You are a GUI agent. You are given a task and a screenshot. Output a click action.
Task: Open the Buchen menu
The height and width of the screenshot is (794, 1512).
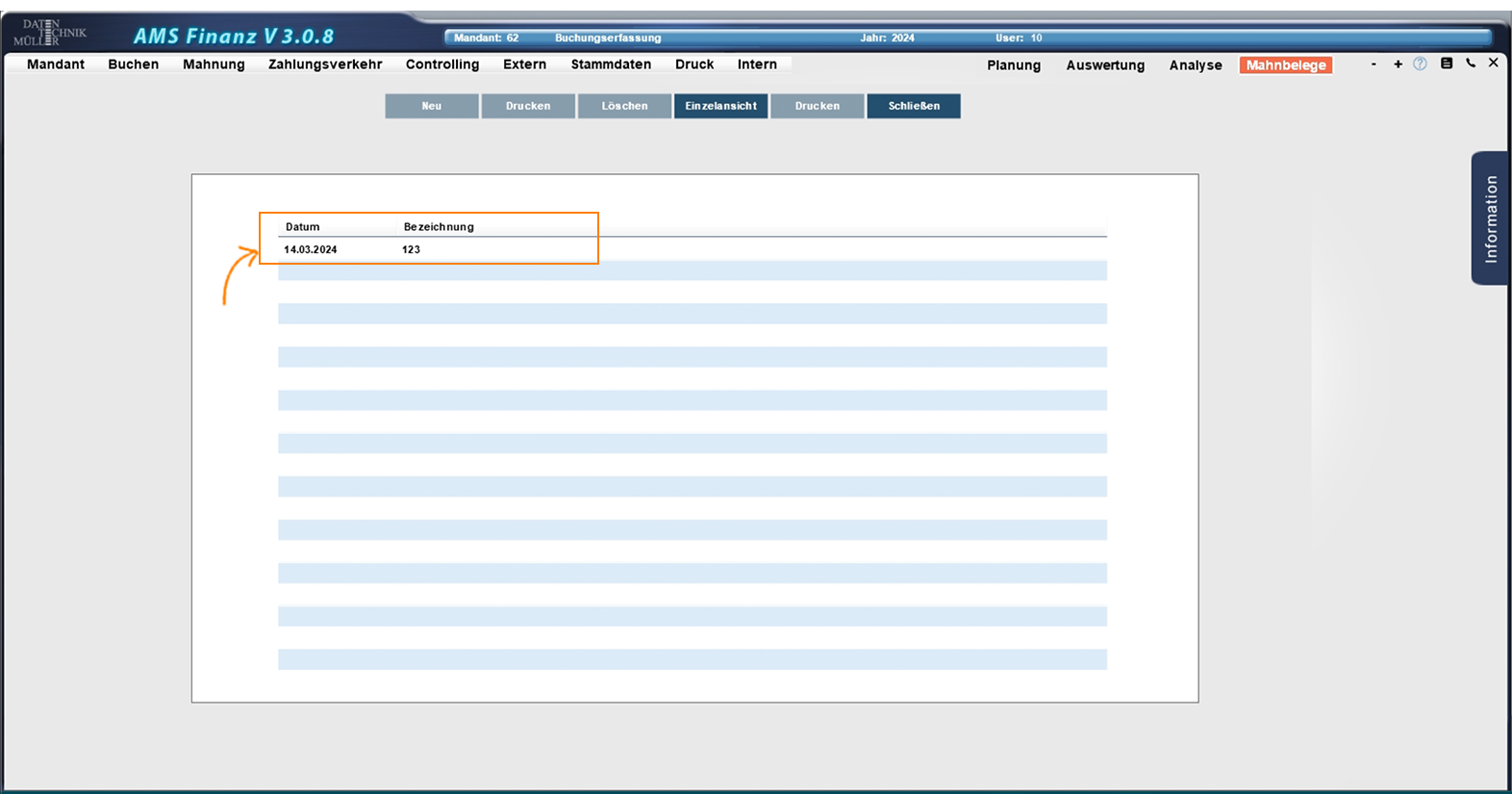(x=133, y=64)
